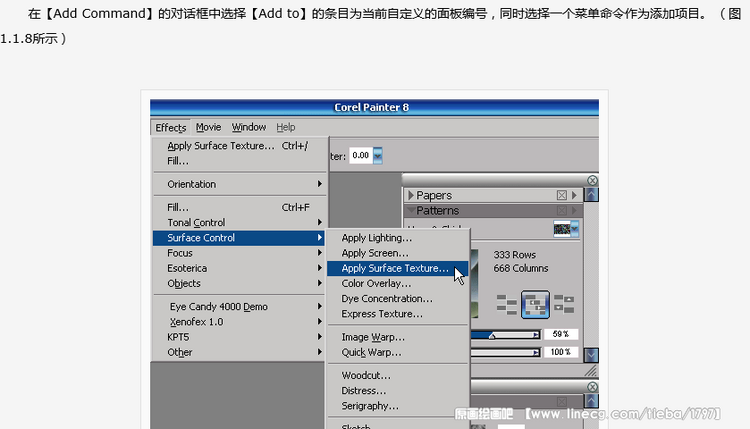Screen dimensions: 750x429
Task: Click the scroll-up arrow of the lower palette
Action: pyautogui.click(x=592, y=401)
